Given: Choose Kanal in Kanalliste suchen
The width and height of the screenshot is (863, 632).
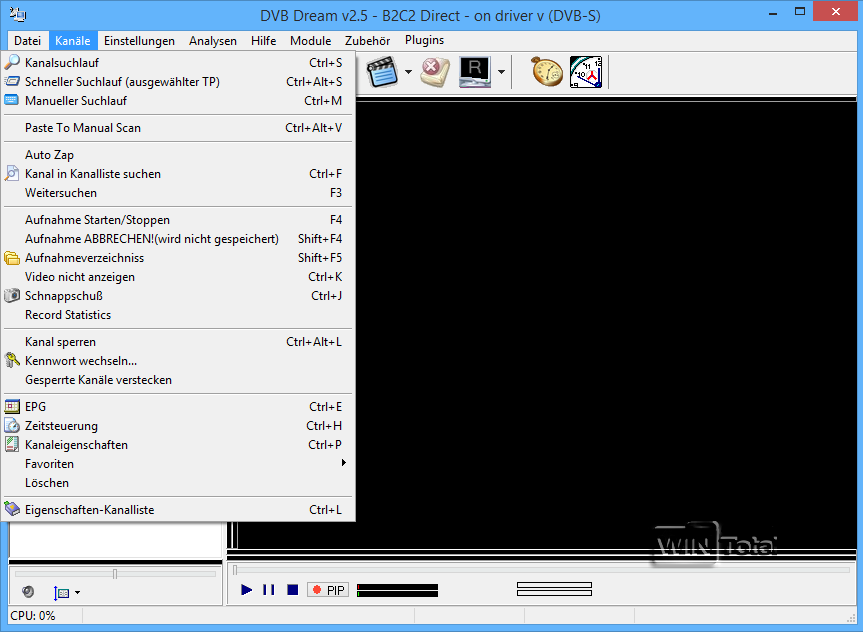Looking at the screenshot, I should (x=178, y=173).
